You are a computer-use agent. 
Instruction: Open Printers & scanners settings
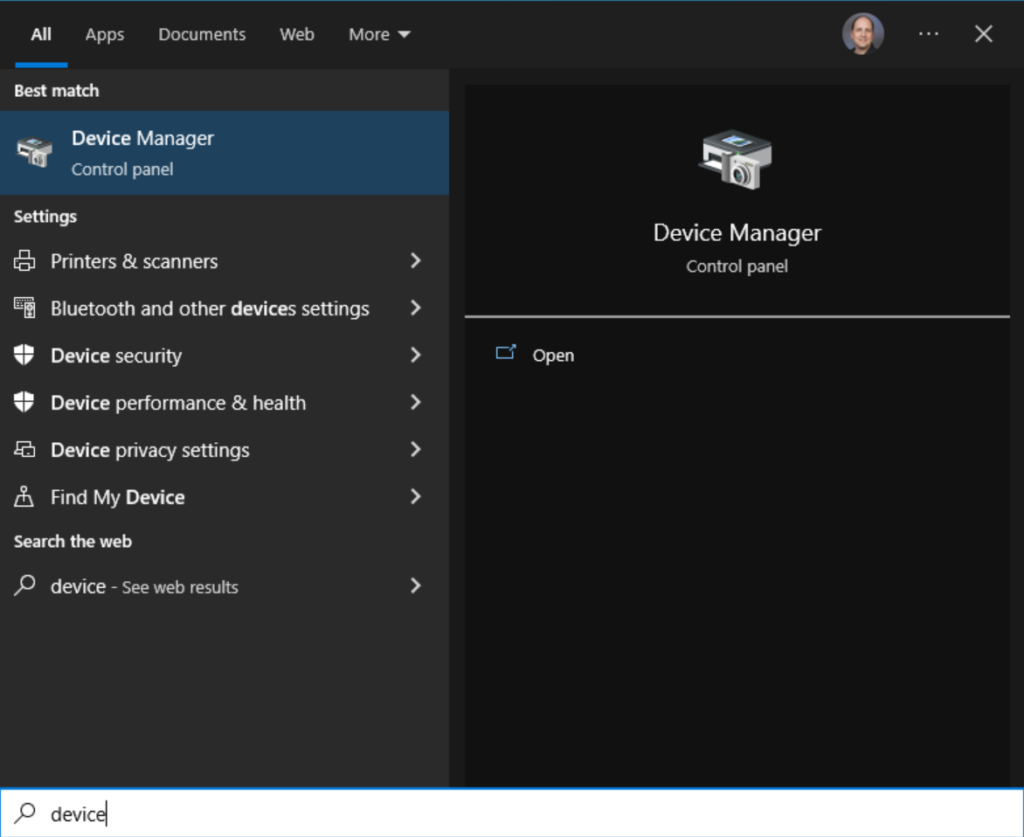(x=225, y=261)
